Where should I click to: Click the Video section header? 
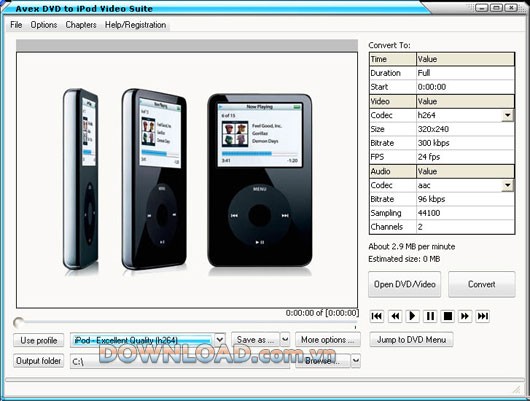click(393, 101)
